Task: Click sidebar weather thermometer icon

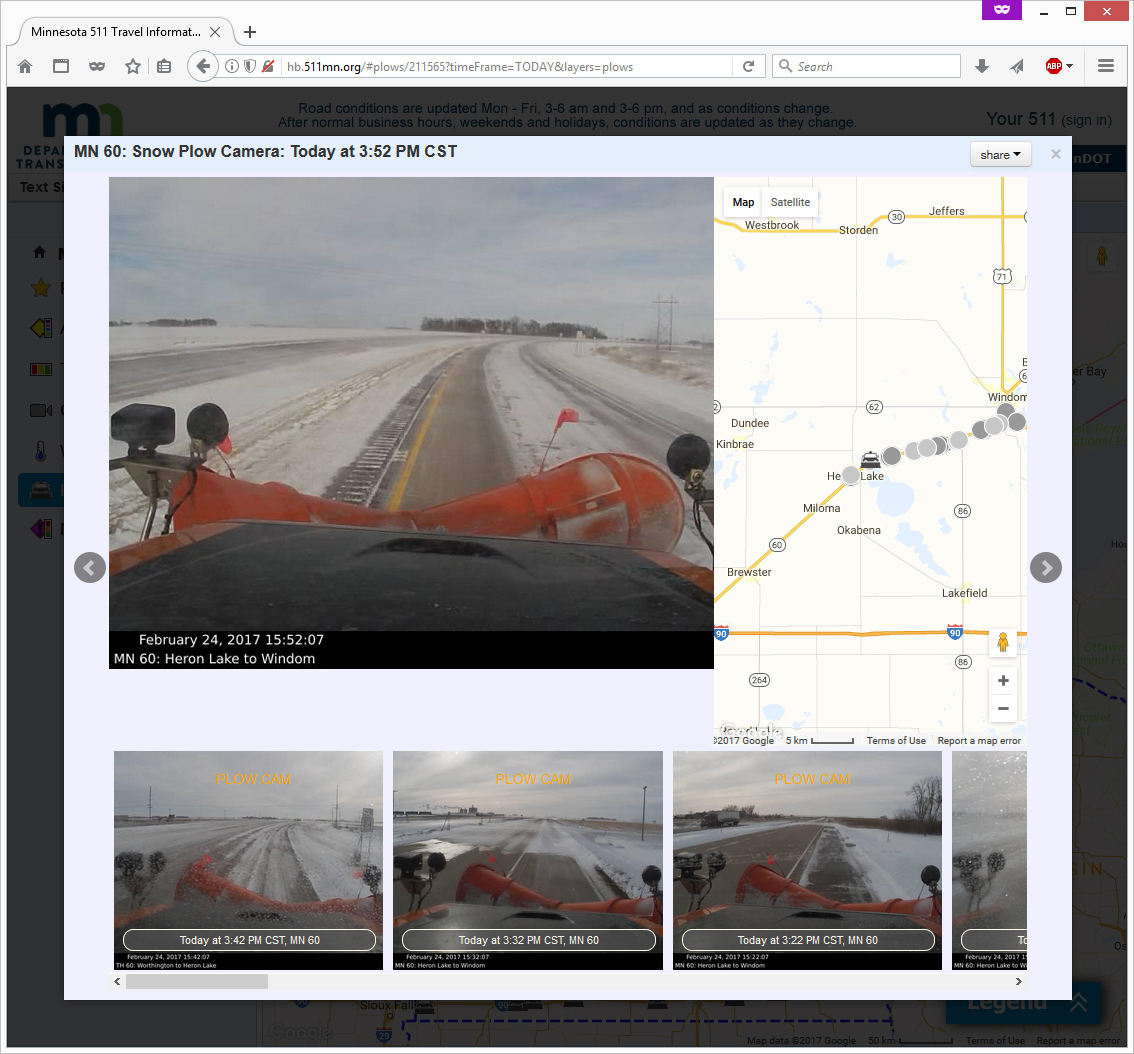Action: pyautogui.click(x=40, y=451)
